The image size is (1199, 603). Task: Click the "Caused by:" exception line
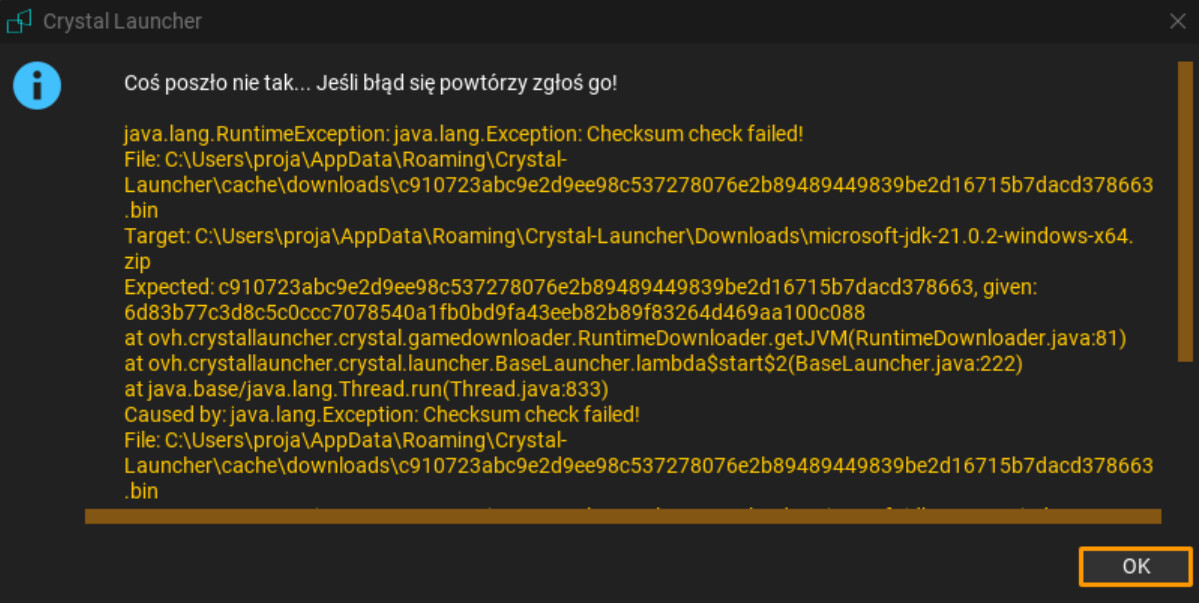click(381, 414)
